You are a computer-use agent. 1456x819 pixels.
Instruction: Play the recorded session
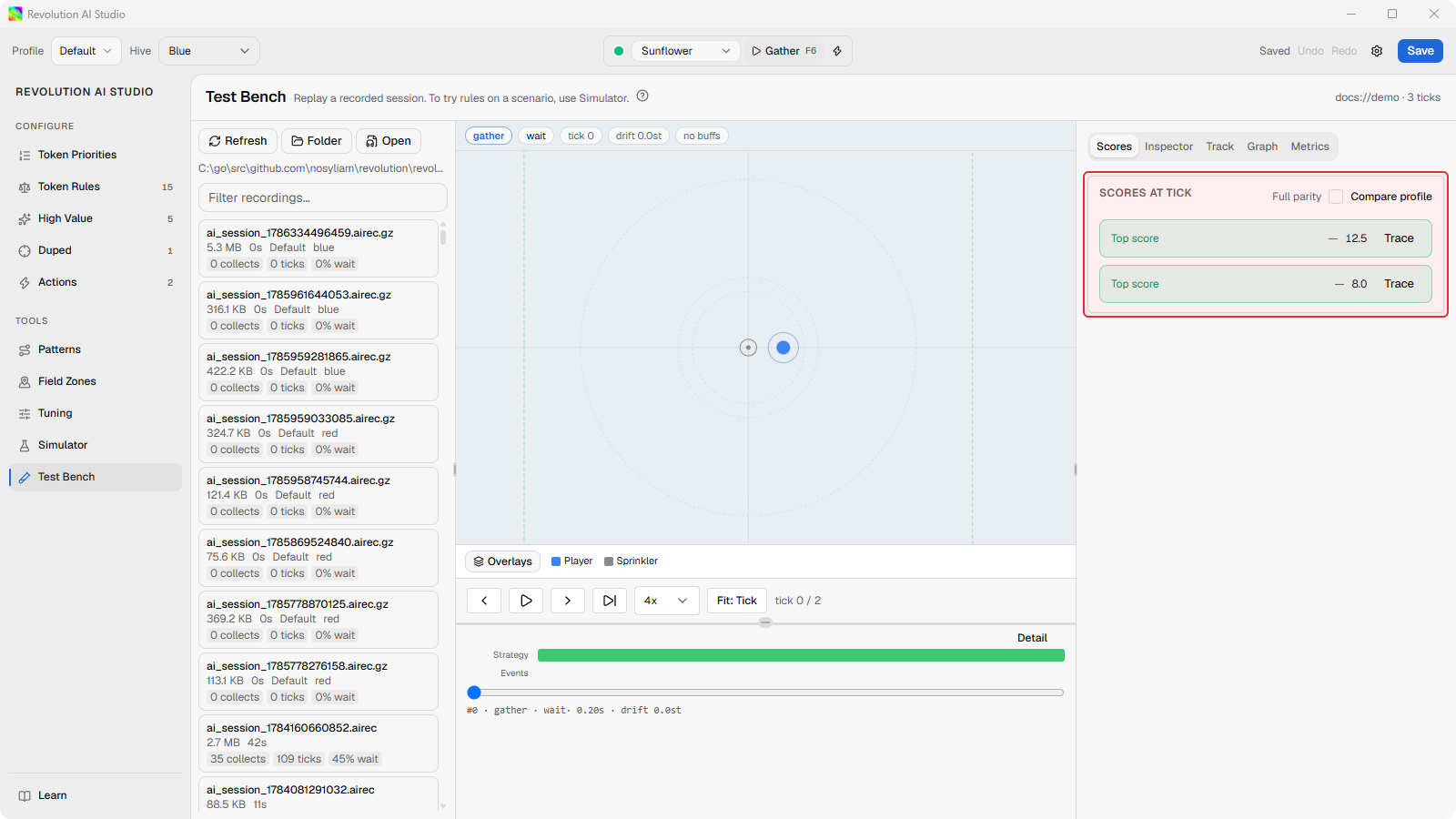[x=526, y=601]
